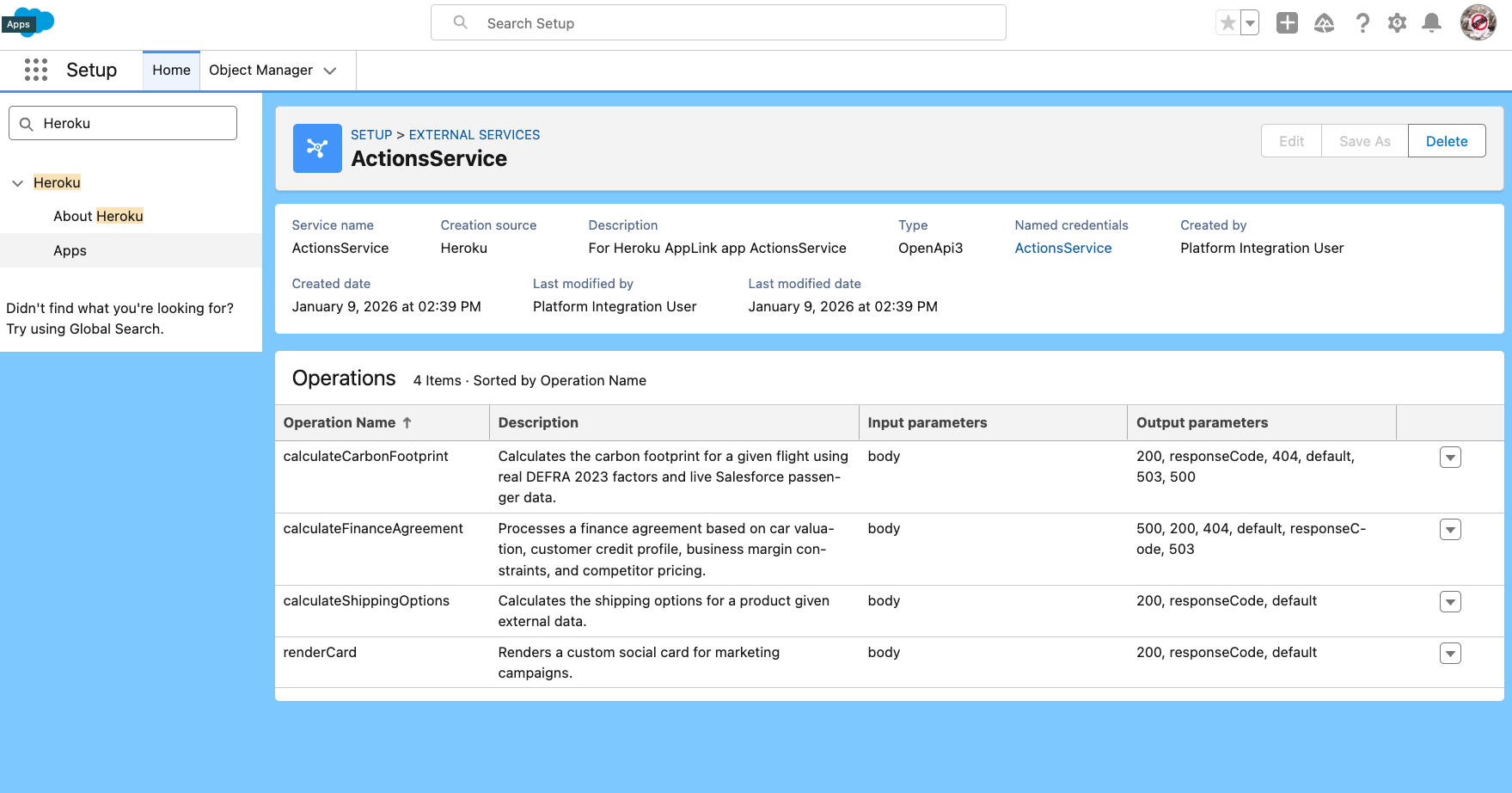Viewport: 1512px width, 793px height.
Task: Open the Help question mark icon
Action: (1362, 23)
